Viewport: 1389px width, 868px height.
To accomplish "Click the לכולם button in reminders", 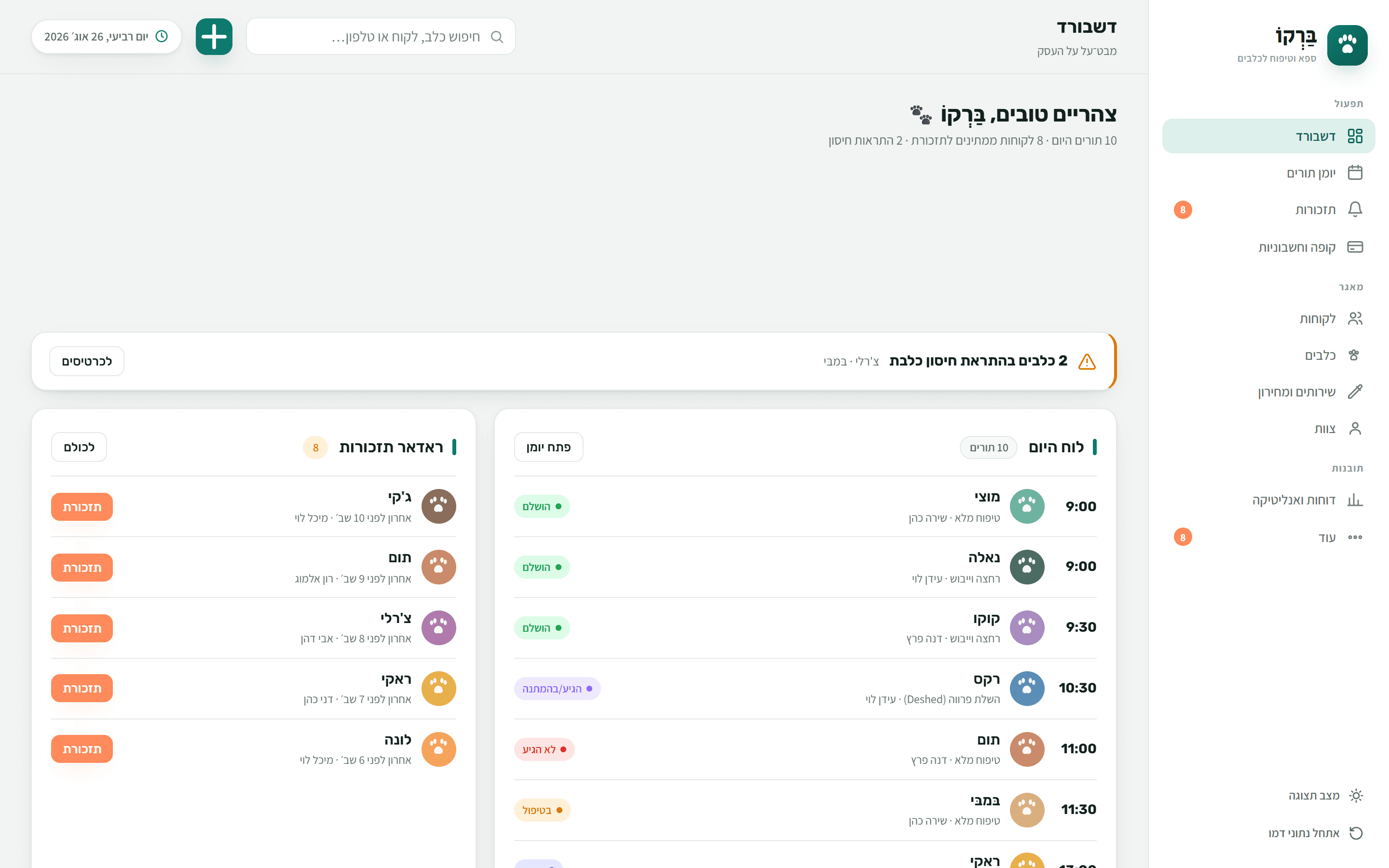I will (x=79, y=447).
